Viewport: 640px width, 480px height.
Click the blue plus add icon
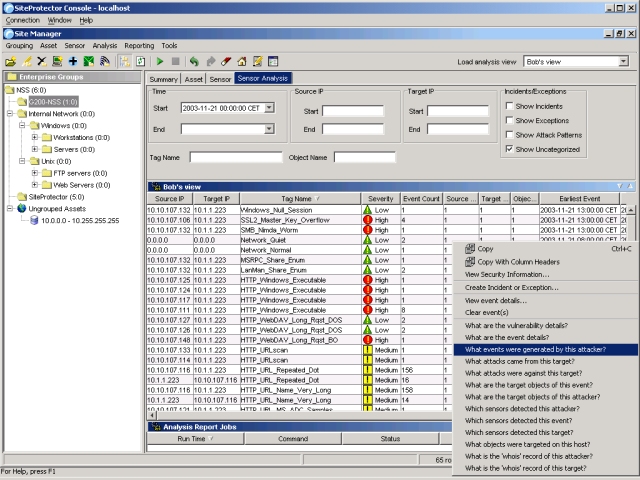click(x=73, y=62)
